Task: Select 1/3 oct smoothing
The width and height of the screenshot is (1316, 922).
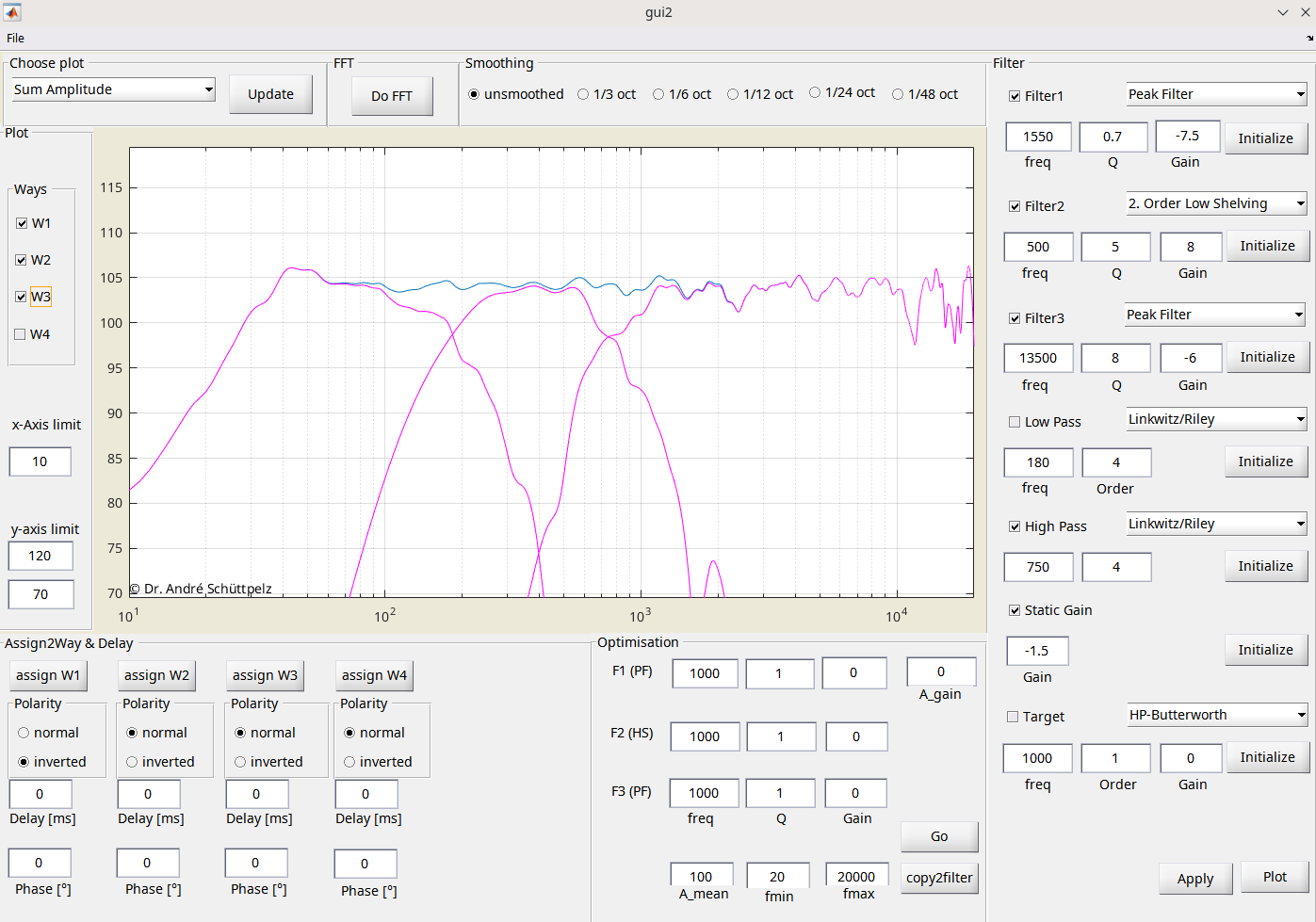Action: (x=607, y=94)
